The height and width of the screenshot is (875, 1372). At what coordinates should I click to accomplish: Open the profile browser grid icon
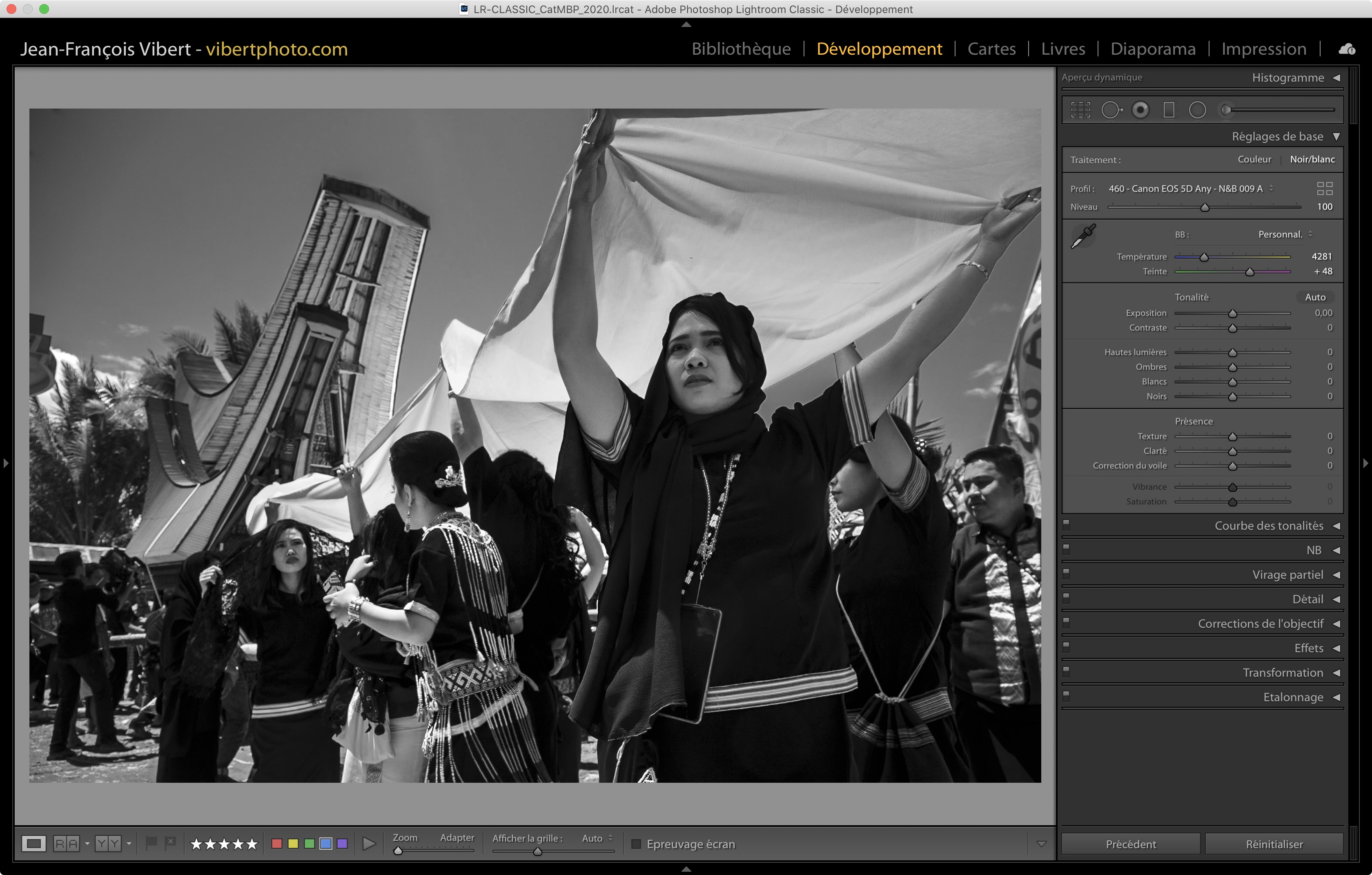(x=1325, y=189)
